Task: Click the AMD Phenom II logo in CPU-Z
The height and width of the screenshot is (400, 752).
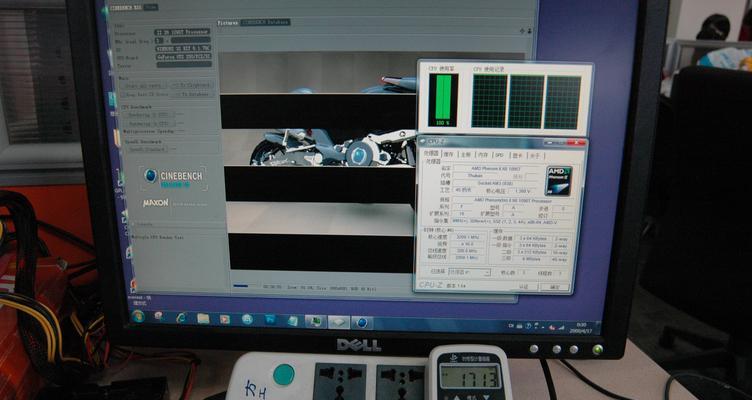Action: click(x=560, y=181)
